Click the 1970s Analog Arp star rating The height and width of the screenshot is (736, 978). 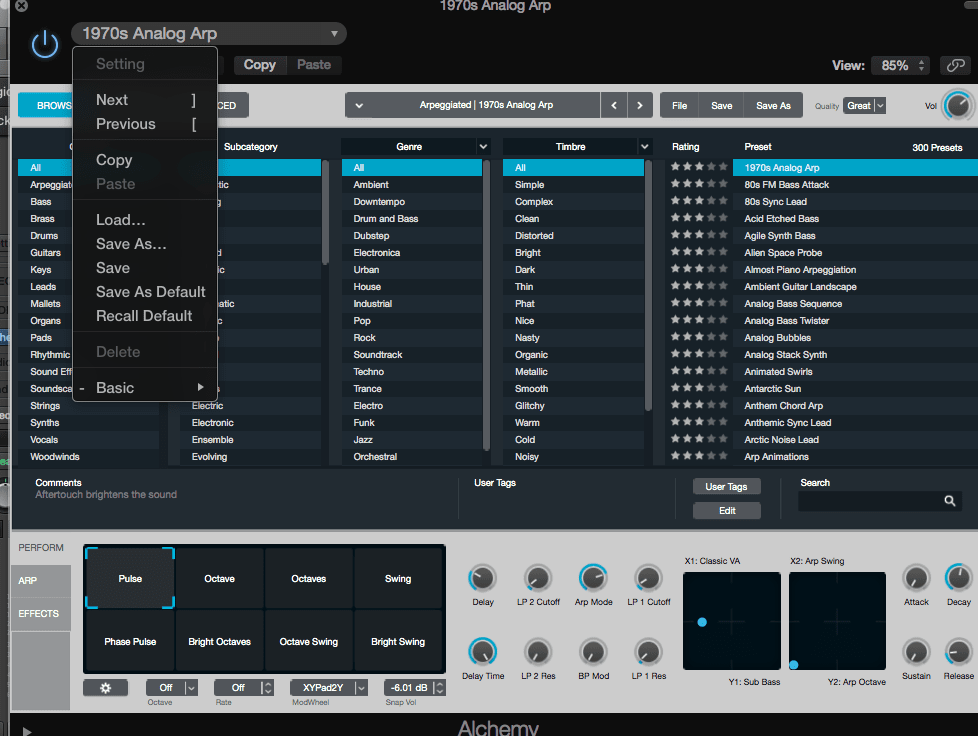pos(699,167)
